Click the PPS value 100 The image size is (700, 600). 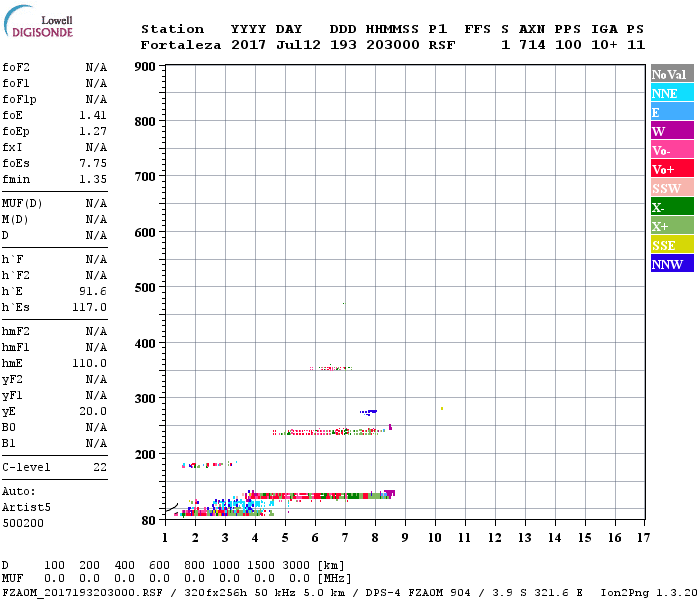tap(568, 45)
